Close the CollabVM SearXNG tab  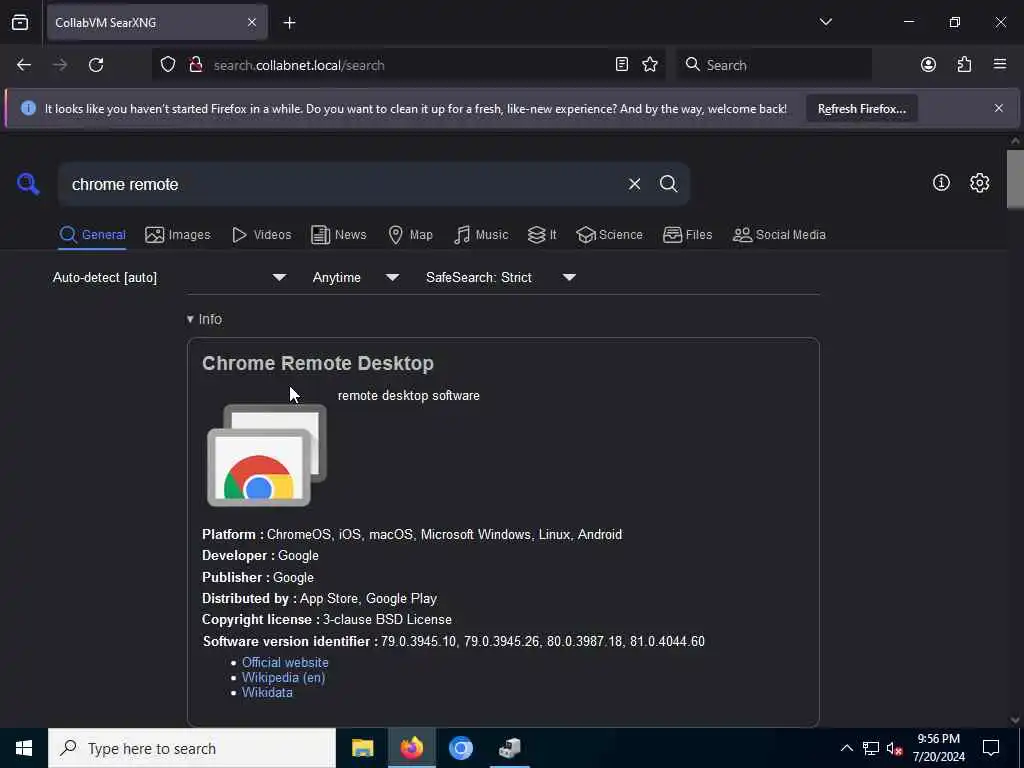click(252, 23)
